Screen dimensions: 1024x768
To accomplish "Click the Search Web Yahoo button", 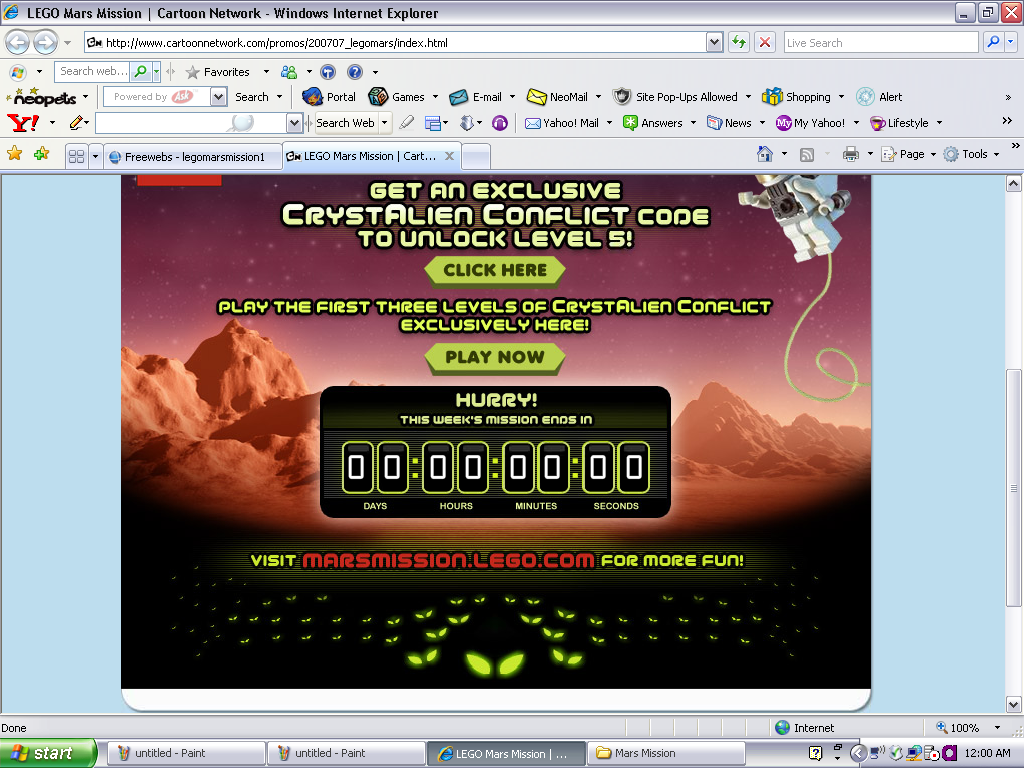I will 345,123.
